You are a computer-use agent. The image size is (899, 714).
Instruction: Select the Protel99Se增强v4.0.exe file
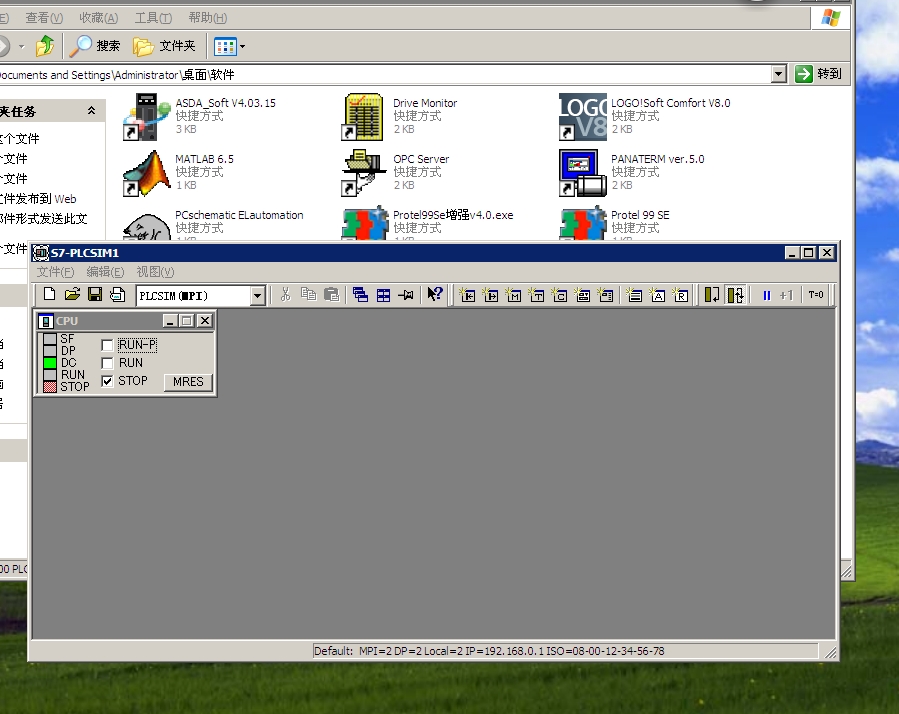428,222
